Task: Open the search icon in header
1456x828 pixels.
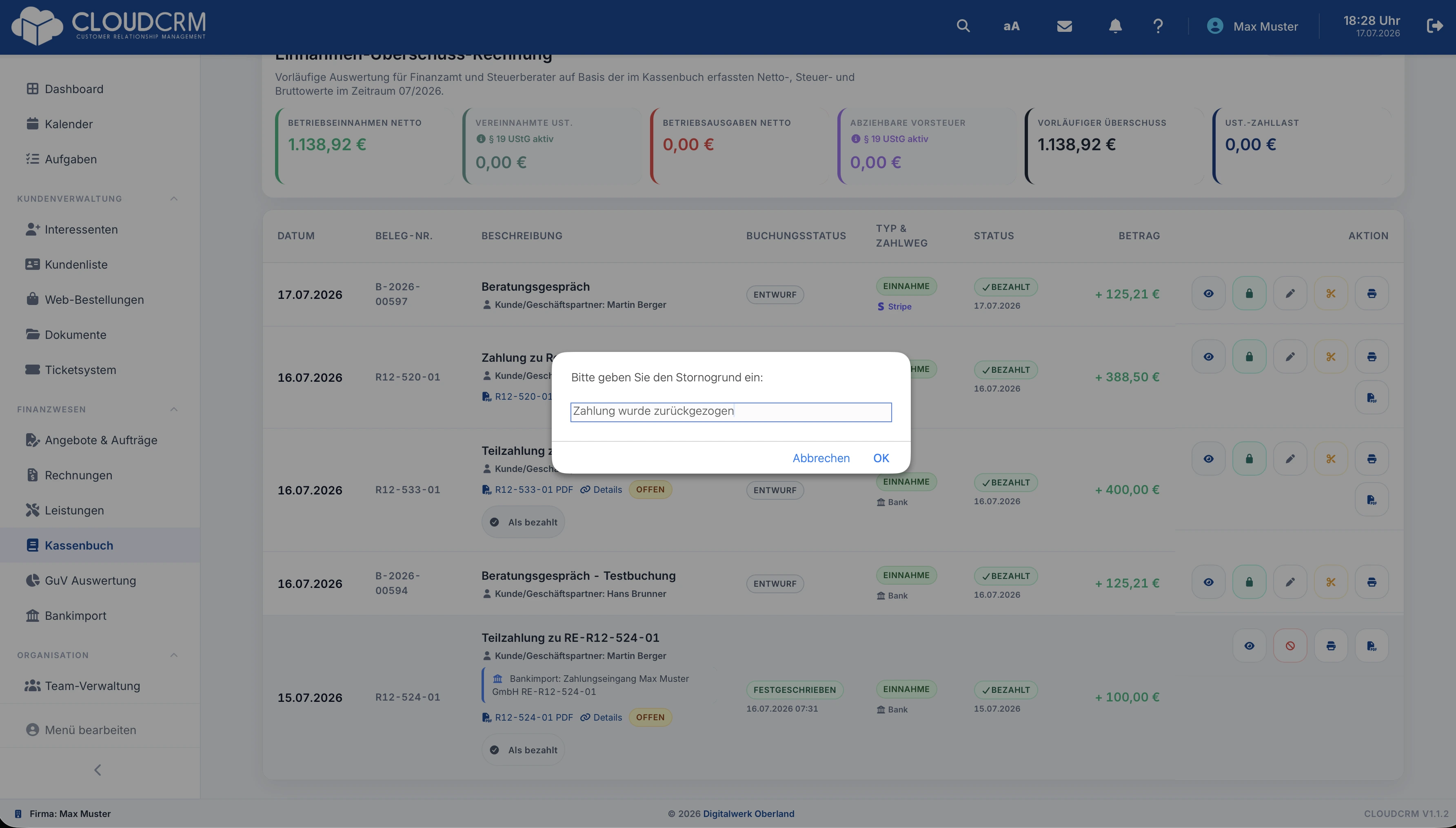Action: (x=963, y=26)
